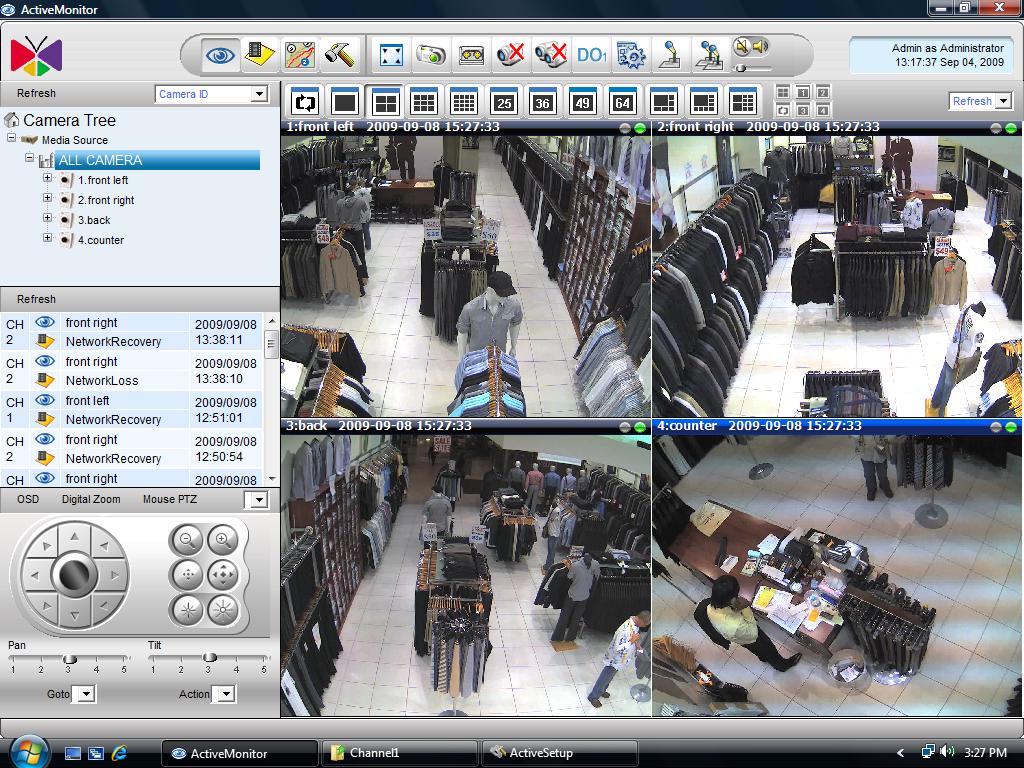Mute audio using the speaker mute icon
This screenshot has width=1024, height=768.
(x=740, y=46)
